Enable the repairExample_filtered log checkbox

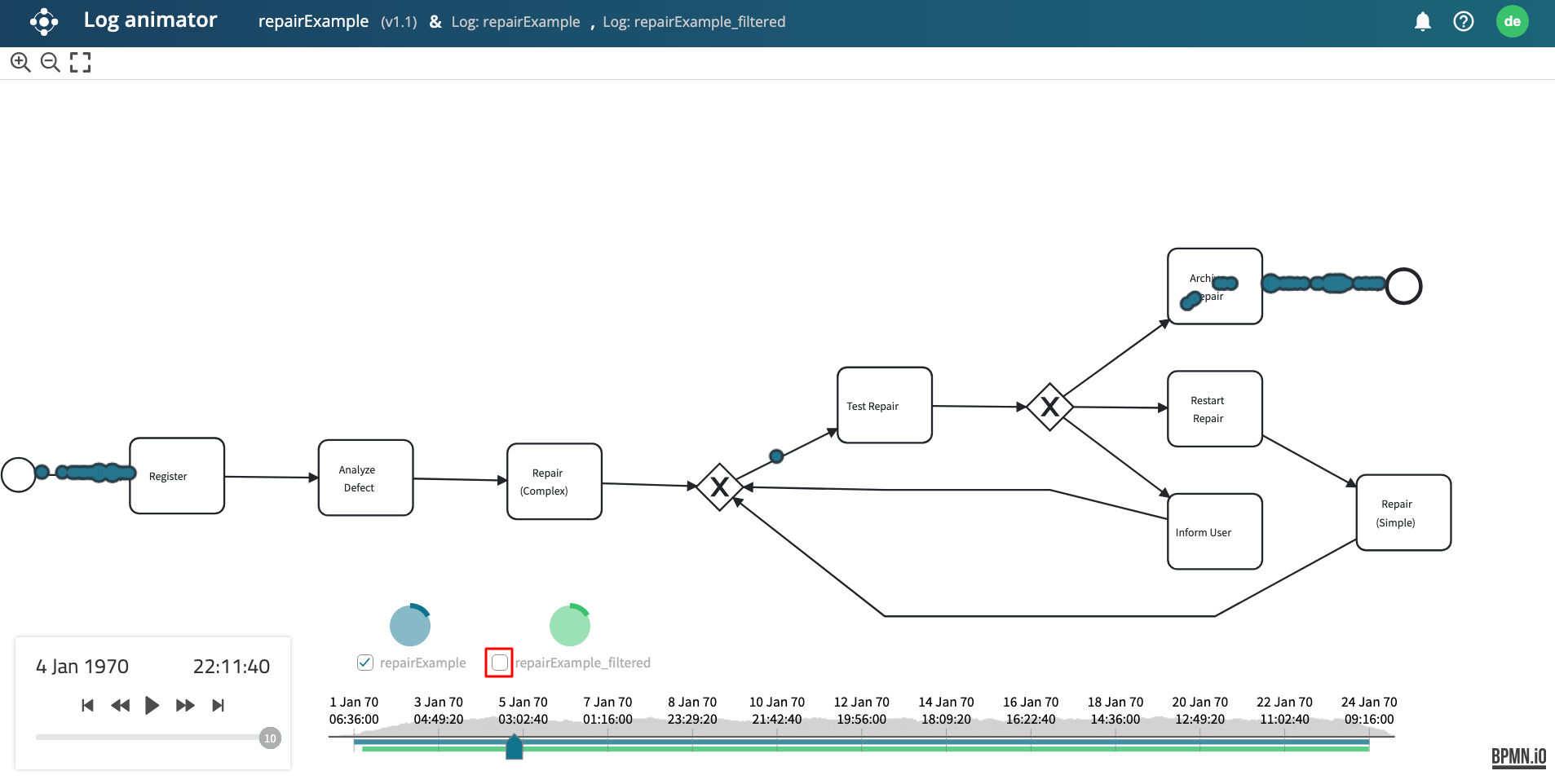pyautogui.click(x=499, y=663)
